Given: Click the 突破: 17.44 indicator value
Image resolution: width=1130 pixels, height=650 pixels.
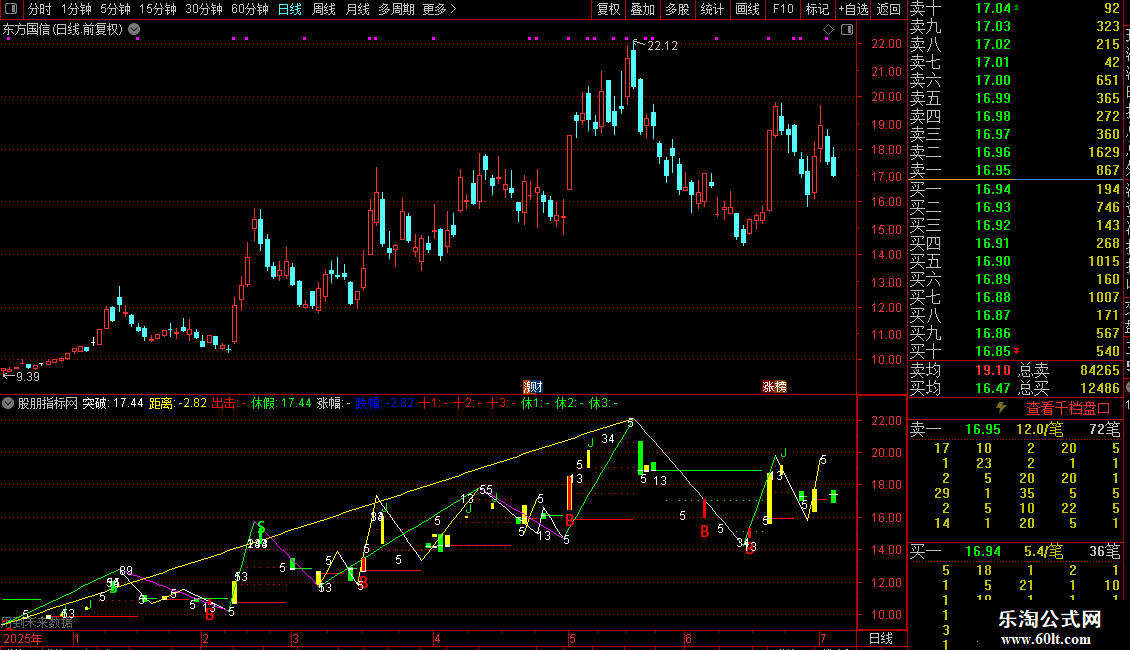Looking at the screenshot, I should (112, 404).
